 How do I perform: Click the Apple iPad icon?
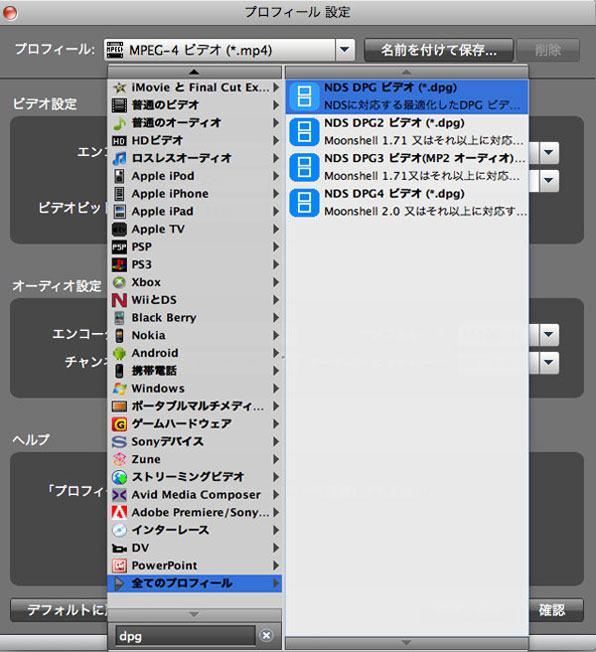coord(119,211)
